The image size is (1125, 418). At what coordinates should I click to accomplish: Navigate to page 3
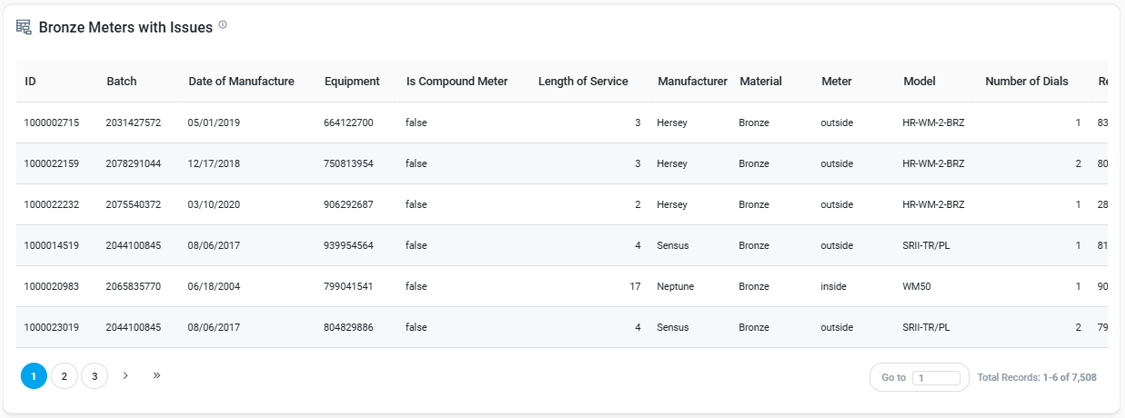pyautogui.click(x=94, y=376)
